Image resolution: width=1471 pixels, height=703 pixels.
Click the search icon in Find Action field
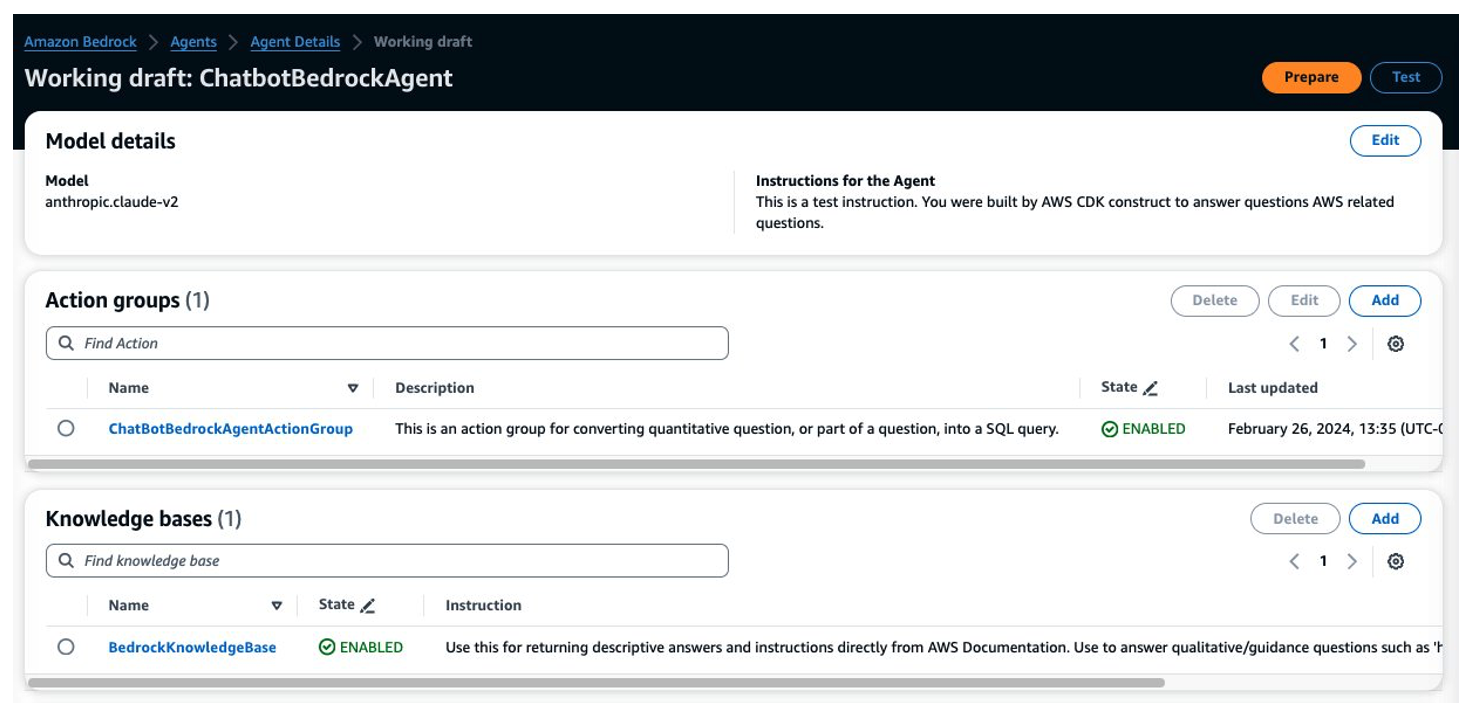66,343
